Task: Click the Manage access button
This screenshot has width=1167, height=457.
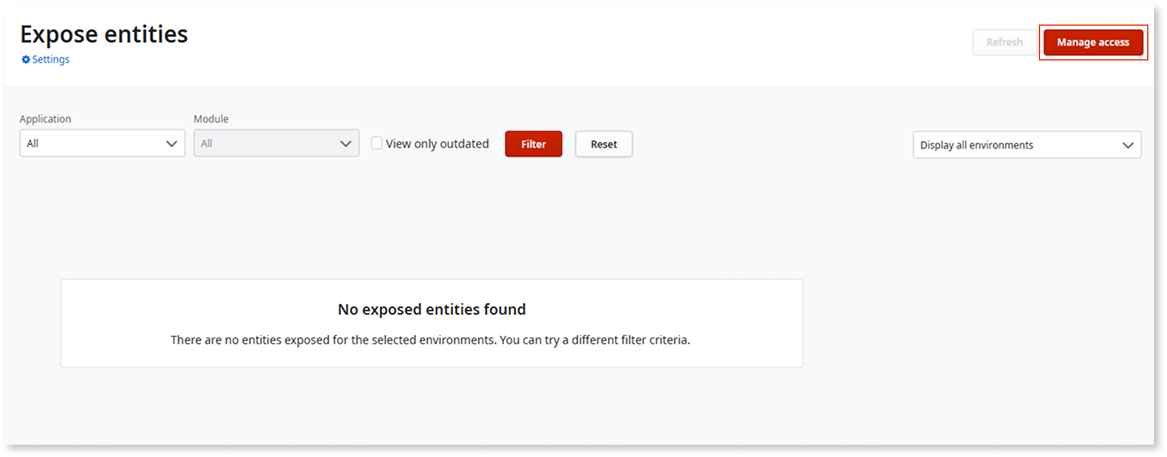Action: [x=1093, y=42]
